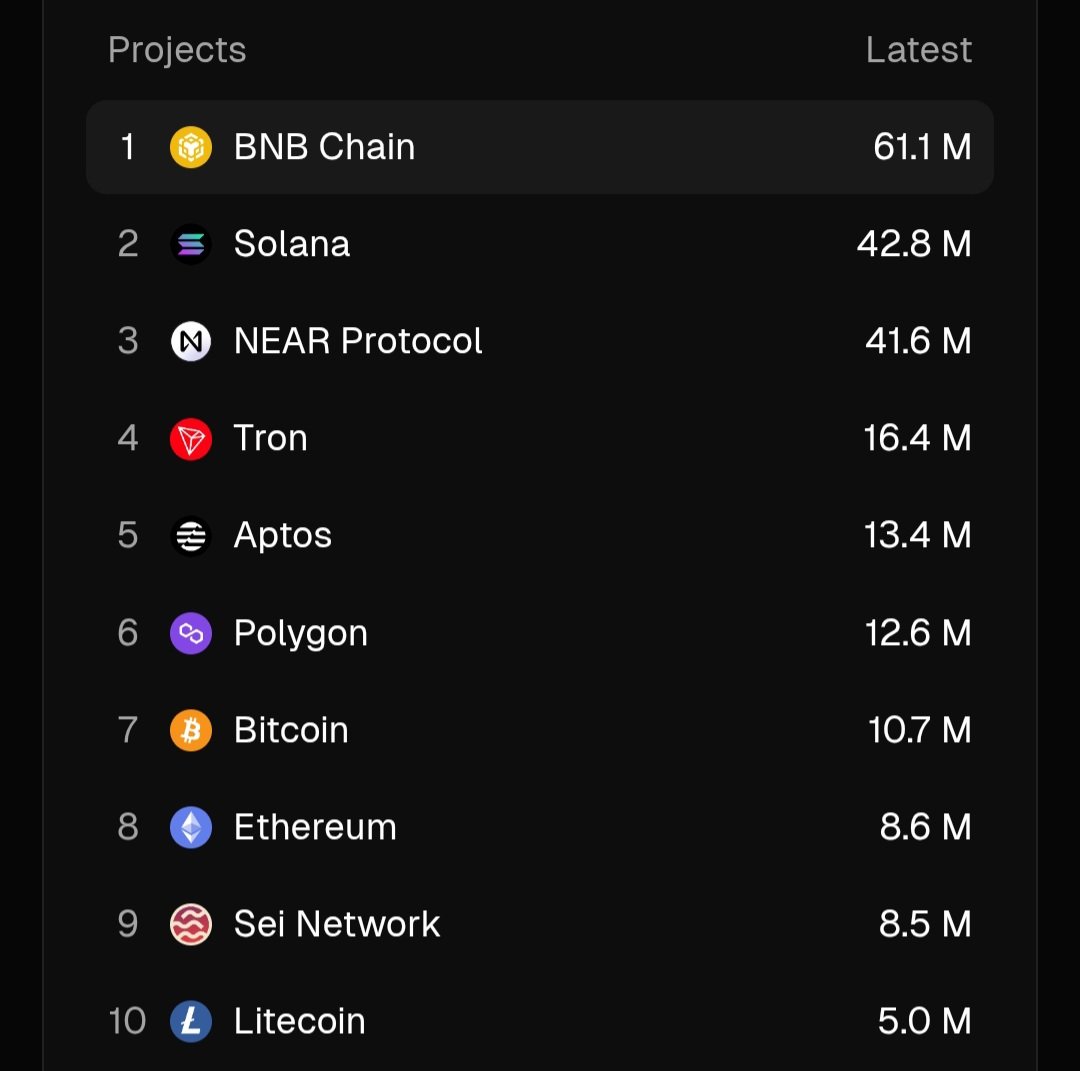1080x1071 pixels.
Task: Click the NEAR Protocol logo icon
Action: tap(190, 342)
